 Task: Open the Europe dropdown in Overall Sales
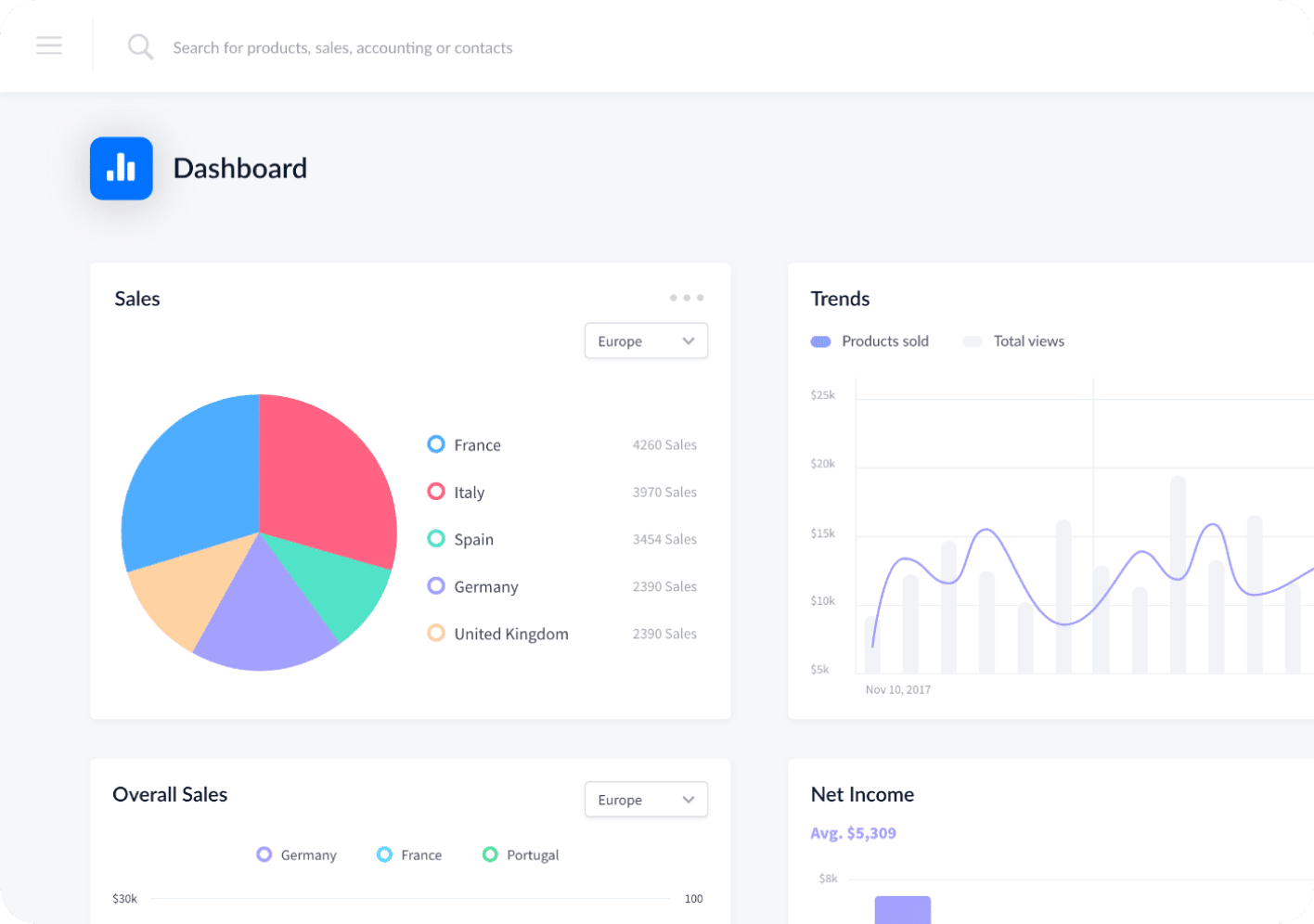pyautogui.click(x=646, y=799)
